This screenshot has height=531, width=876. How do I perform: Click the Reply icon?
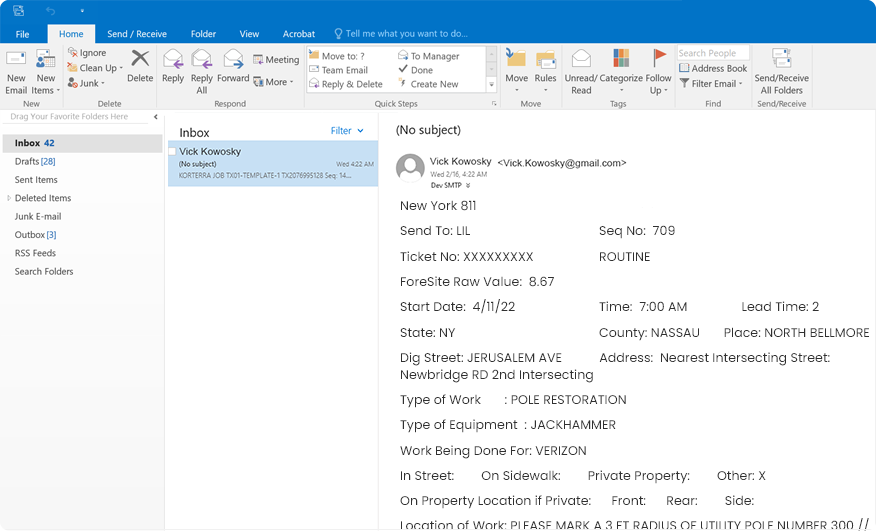click(173, 59)
